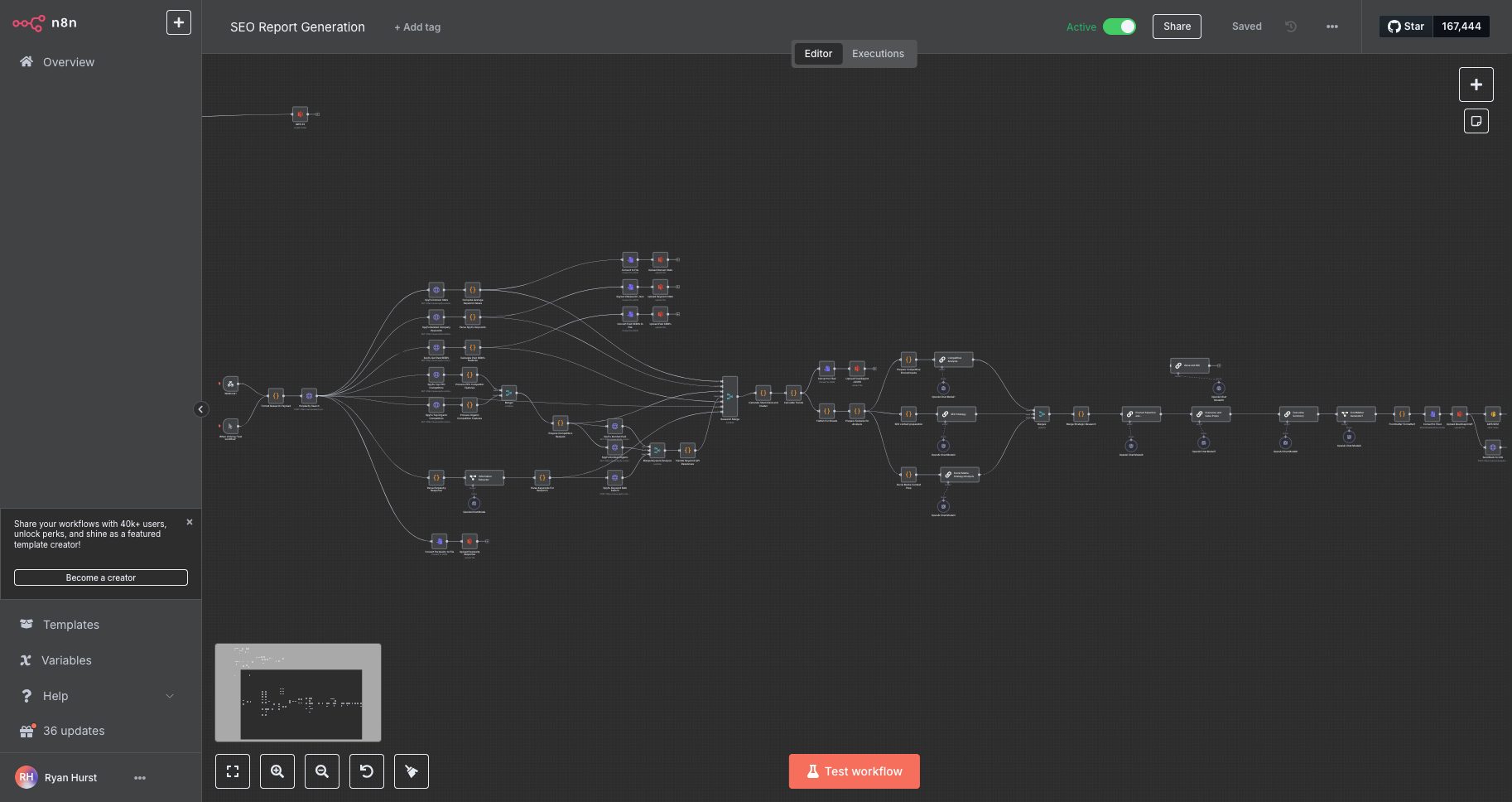Click the fit-to-view canvas icon

point(233,771)
